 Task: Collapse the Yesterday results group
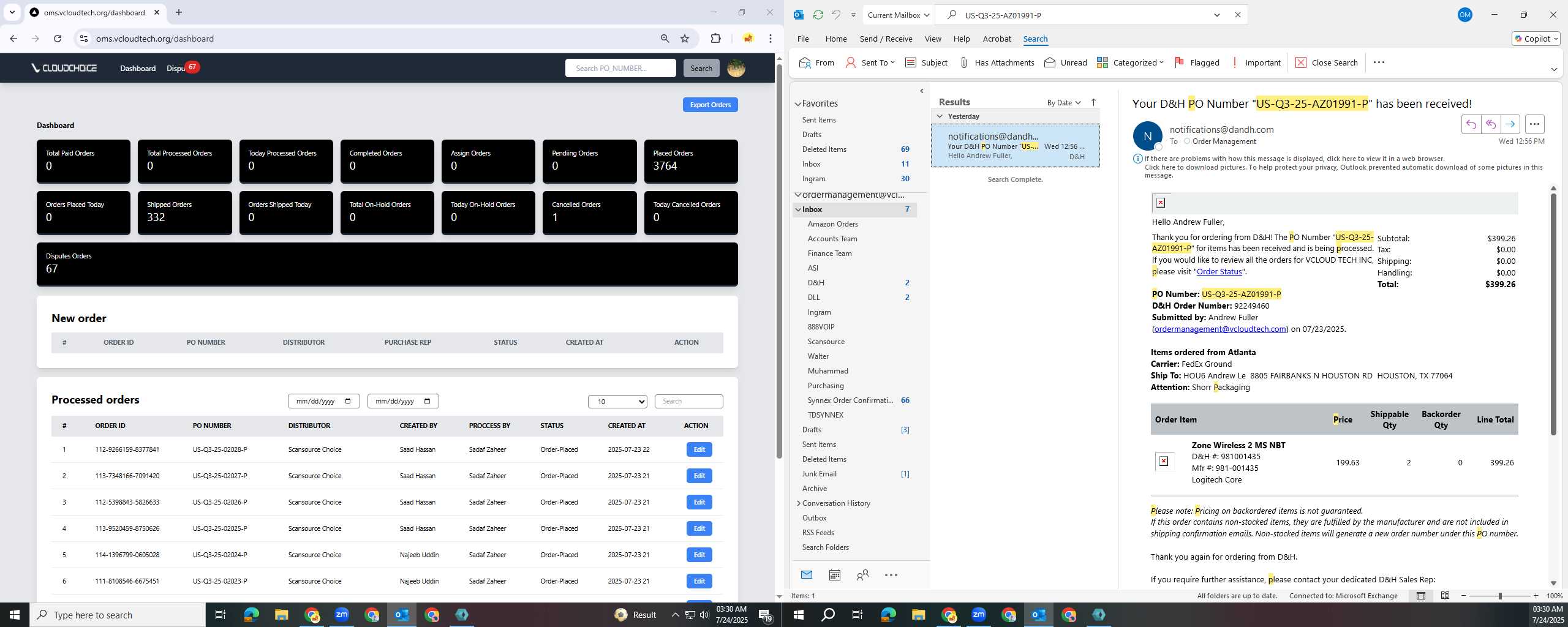(940, 116)
